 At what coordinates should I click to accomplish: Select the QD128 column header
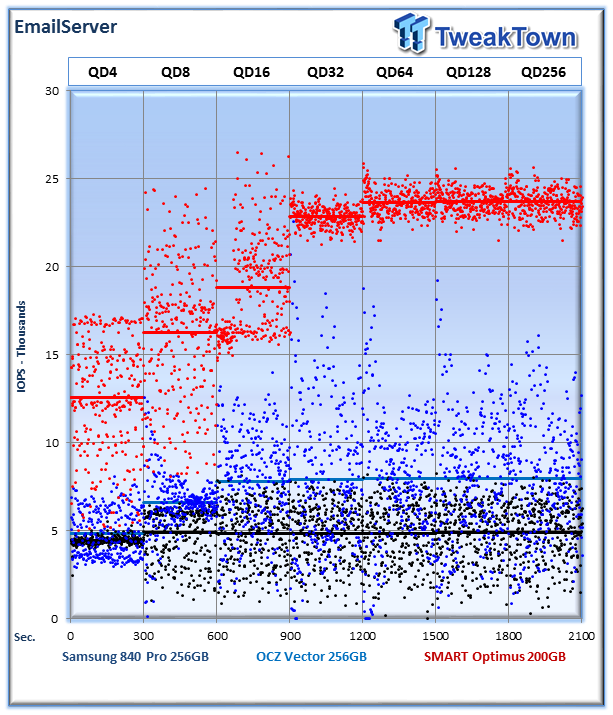(x=468, y=72)
